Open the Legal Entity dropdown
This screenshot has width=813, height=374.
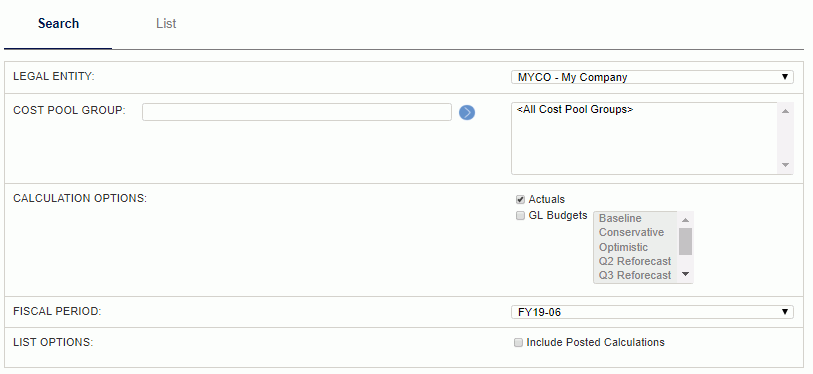point(652,77)
